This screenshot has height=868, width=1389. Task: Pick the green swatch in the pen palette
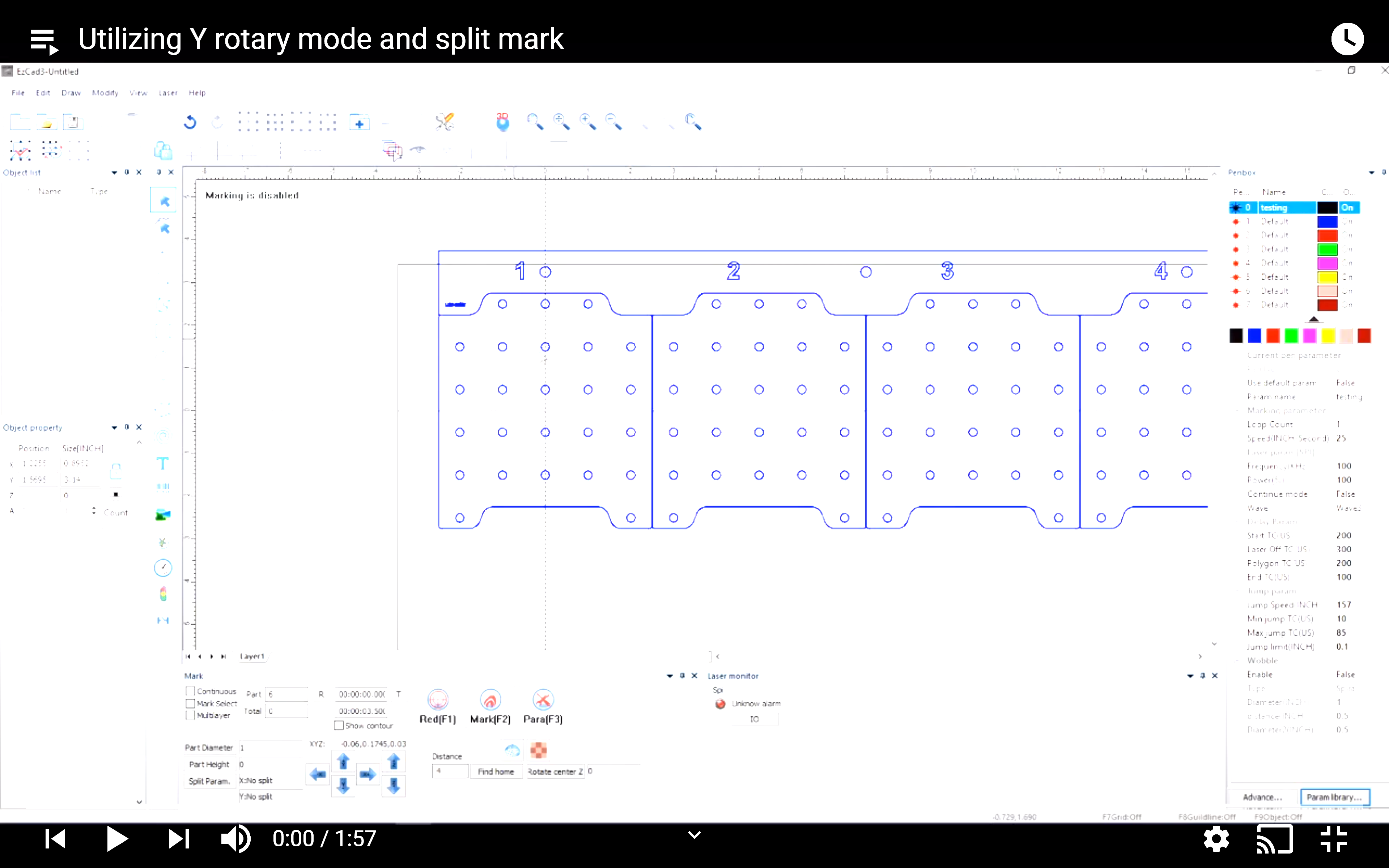[1291, 336]
